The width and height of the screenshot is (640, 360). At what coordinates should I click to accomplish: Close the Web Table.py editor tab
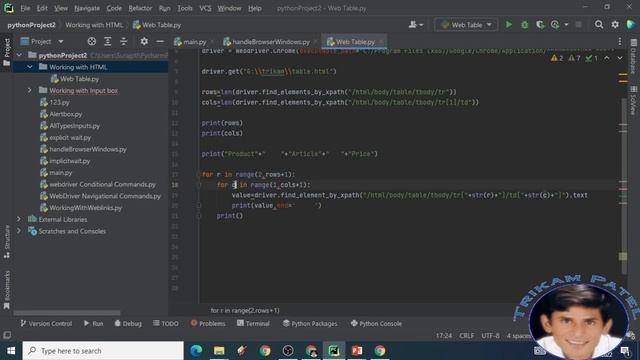(x=381, y=42)
